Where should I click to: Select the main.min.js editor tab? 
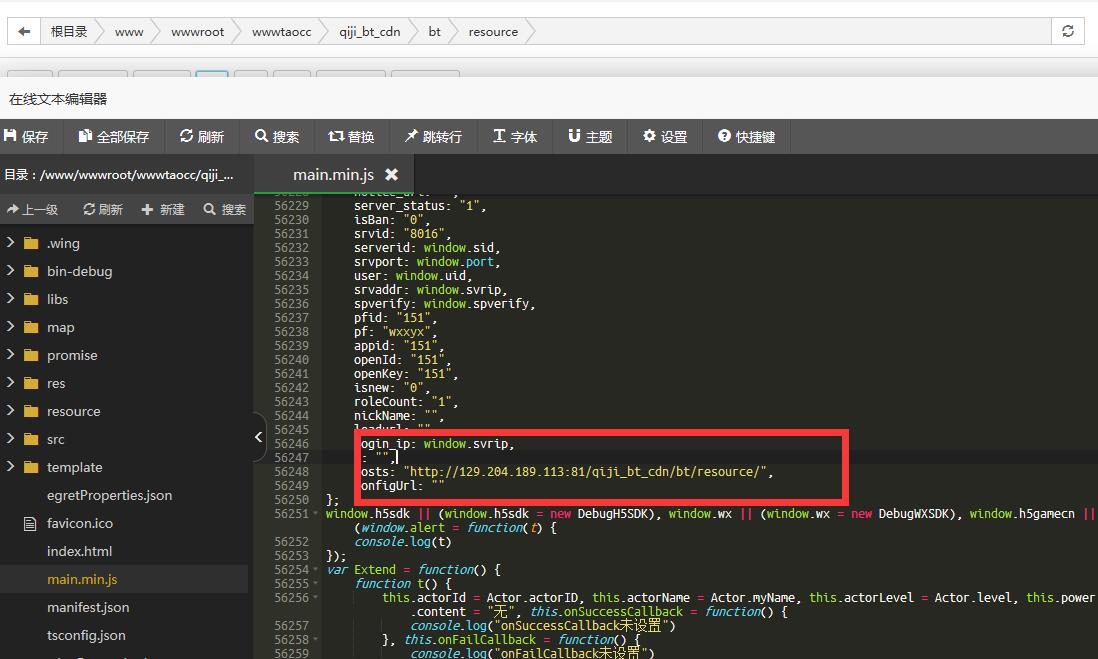(333, 174)
